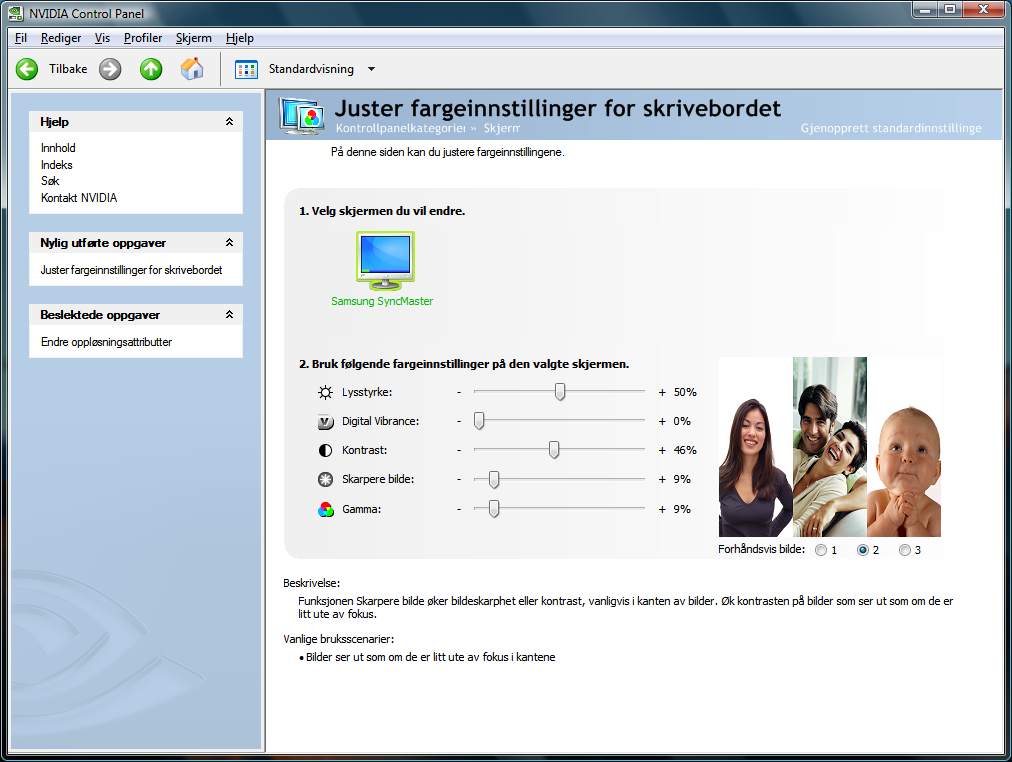Open the Profiler menu
This screenshot has height=762, width=1012.
[x=143, y=38]
